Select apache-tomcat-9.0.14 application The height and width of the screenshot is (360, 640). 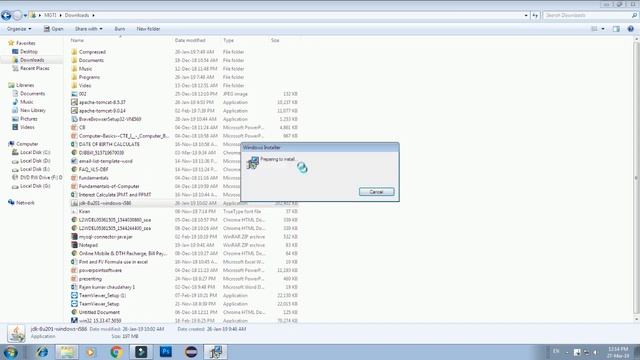[x=102, y=111]
